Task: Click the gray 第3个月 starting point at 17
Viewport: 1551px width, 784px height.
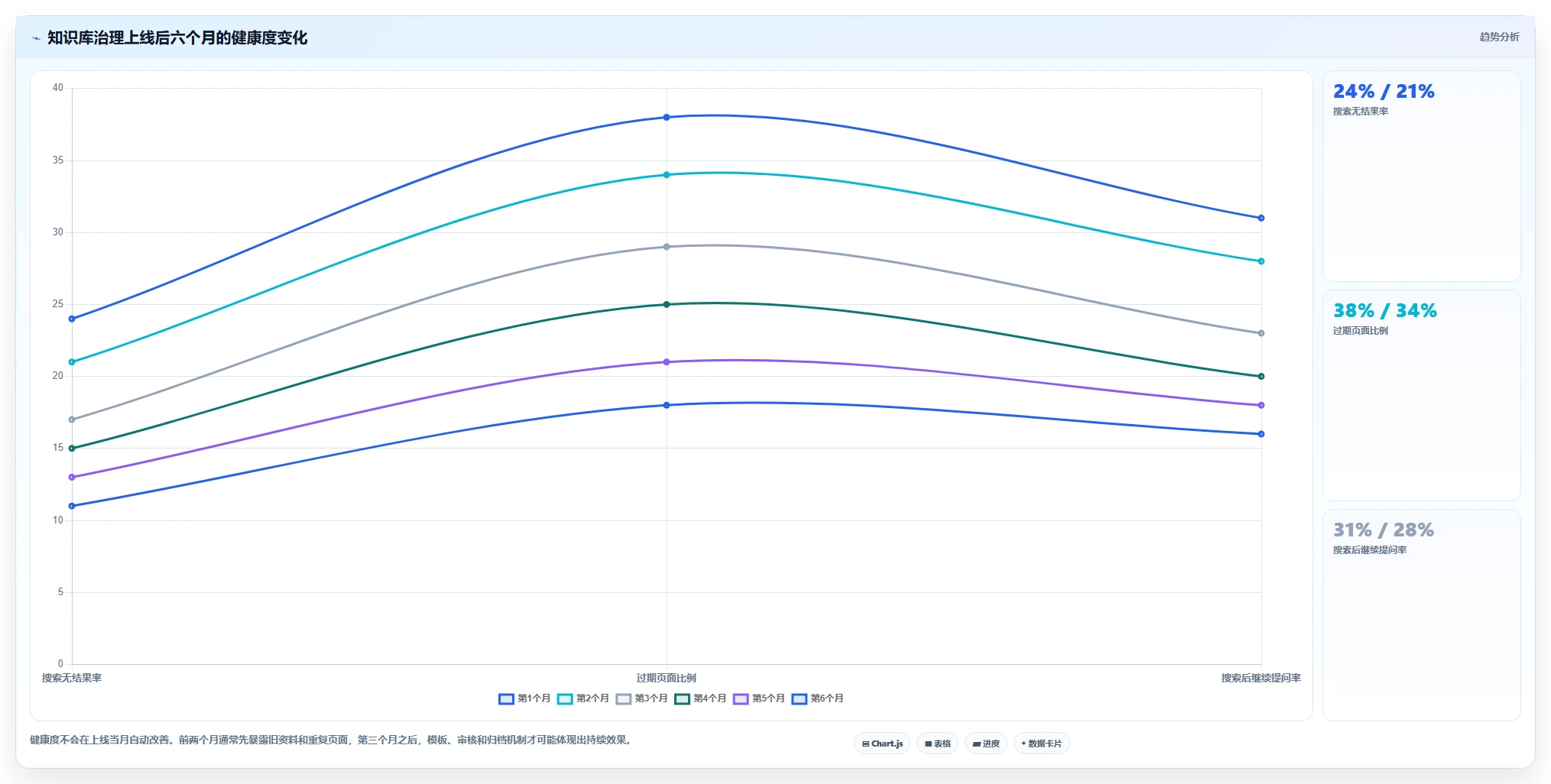Action: point(72,420)
